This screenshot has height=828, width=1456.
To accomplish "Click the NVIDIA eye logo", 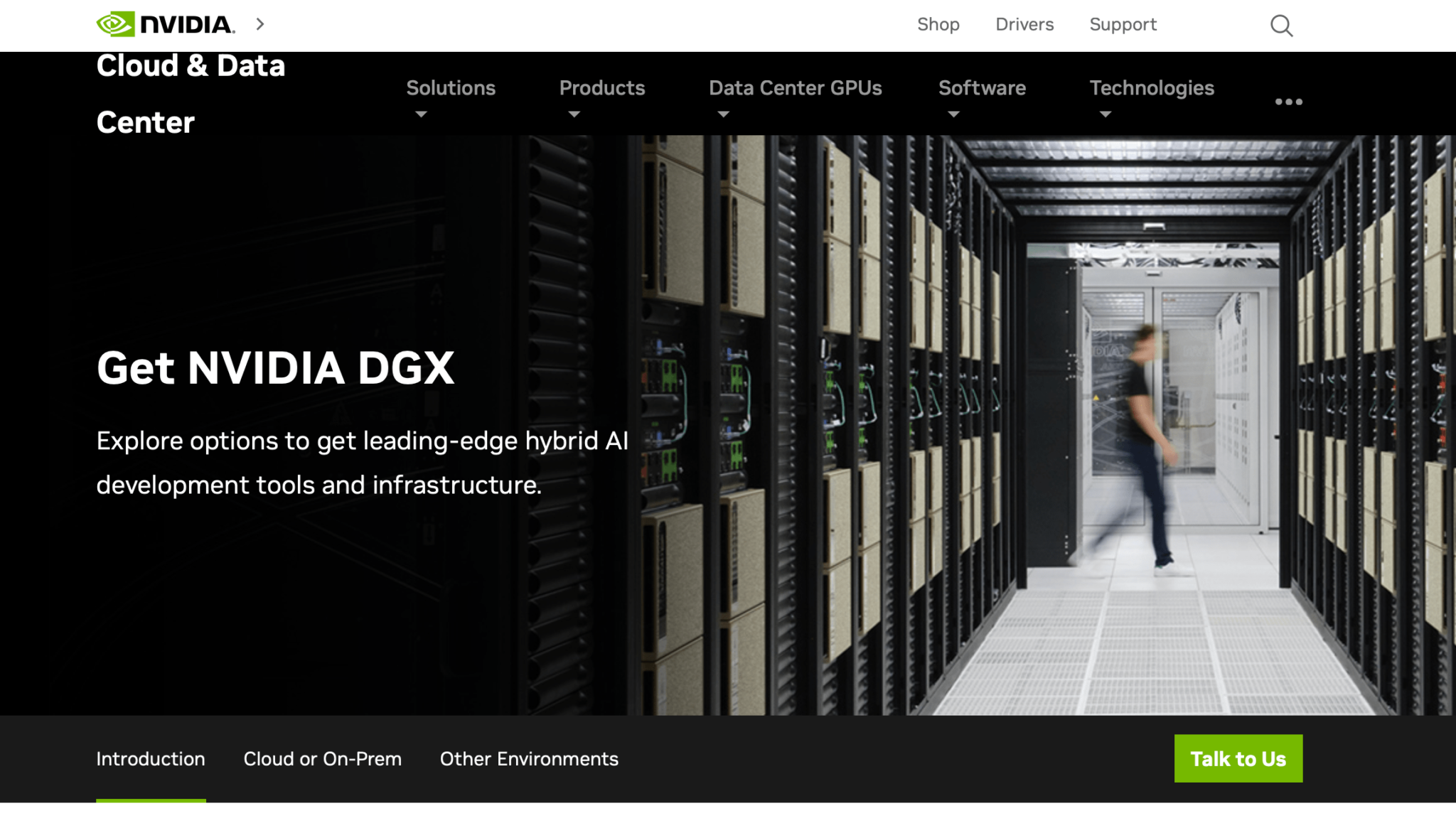I will click(x=116, y=24).
